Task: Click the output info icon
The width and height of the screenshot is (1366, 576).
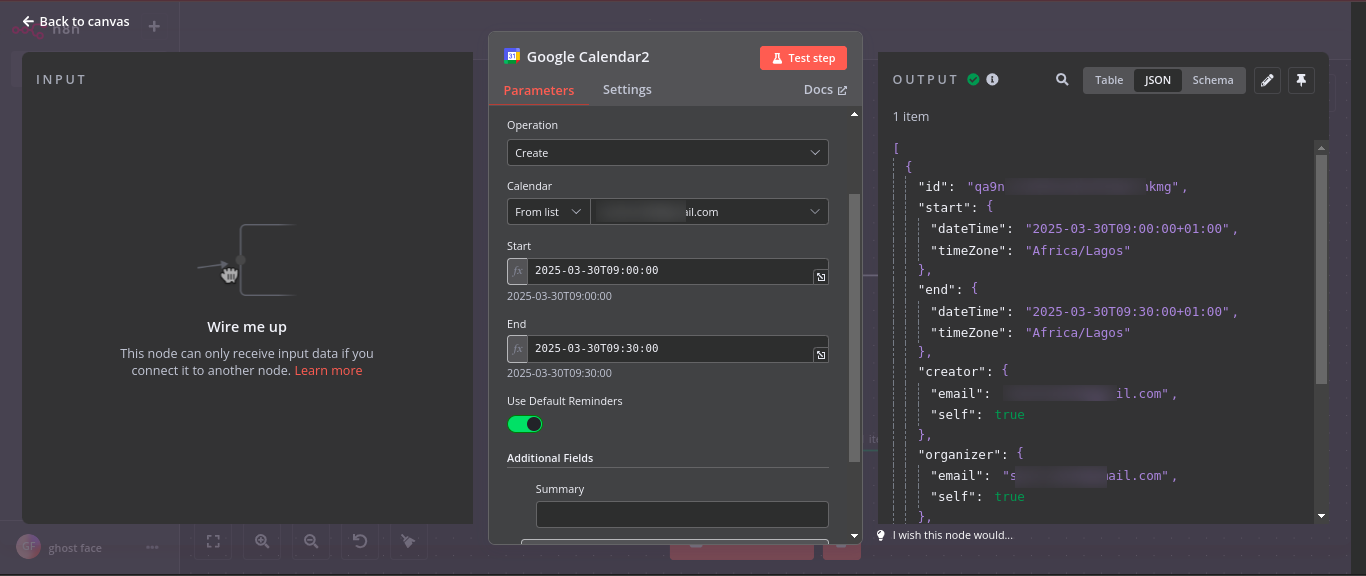Action: 992,80
